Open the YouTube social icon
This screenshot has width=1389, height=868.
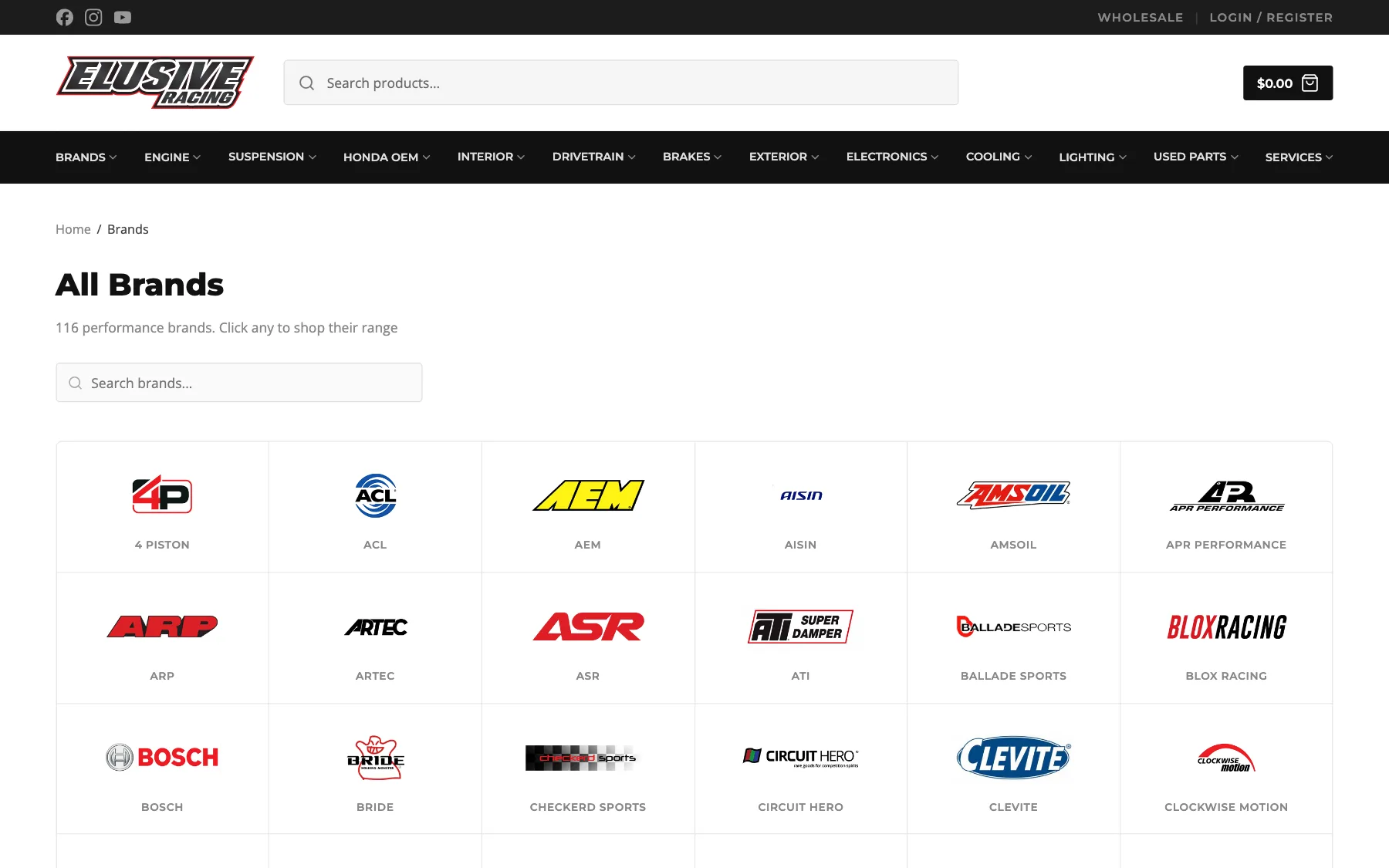pos(123,17)
